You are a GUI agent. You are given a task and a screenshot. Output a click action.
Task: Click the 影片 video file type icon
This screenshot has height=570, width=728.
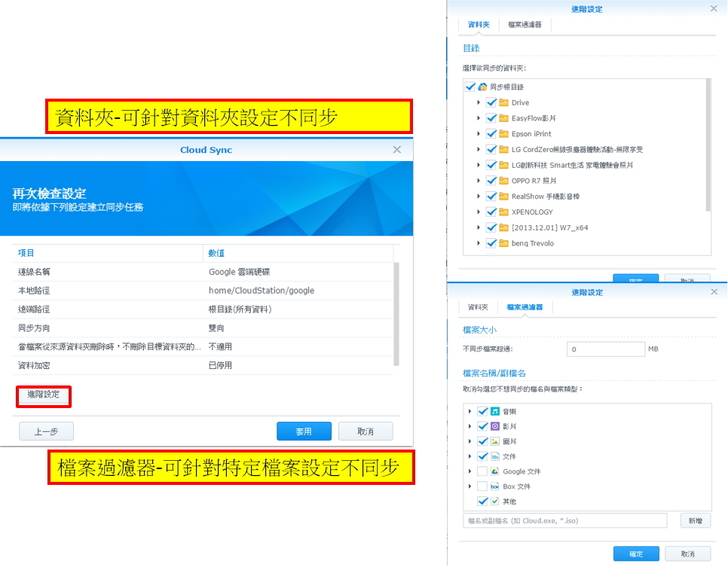coord(495,426)
